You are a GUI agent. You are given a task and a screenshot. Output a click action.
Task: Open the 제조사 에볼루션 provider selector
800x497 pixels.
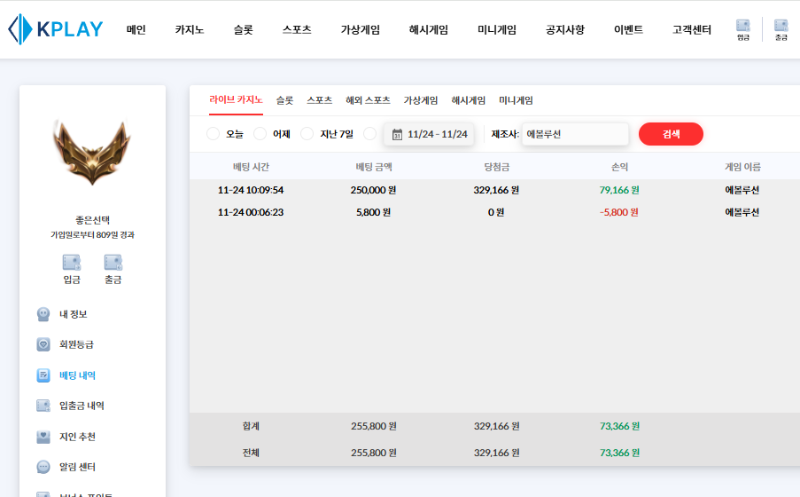coord(574,134)
